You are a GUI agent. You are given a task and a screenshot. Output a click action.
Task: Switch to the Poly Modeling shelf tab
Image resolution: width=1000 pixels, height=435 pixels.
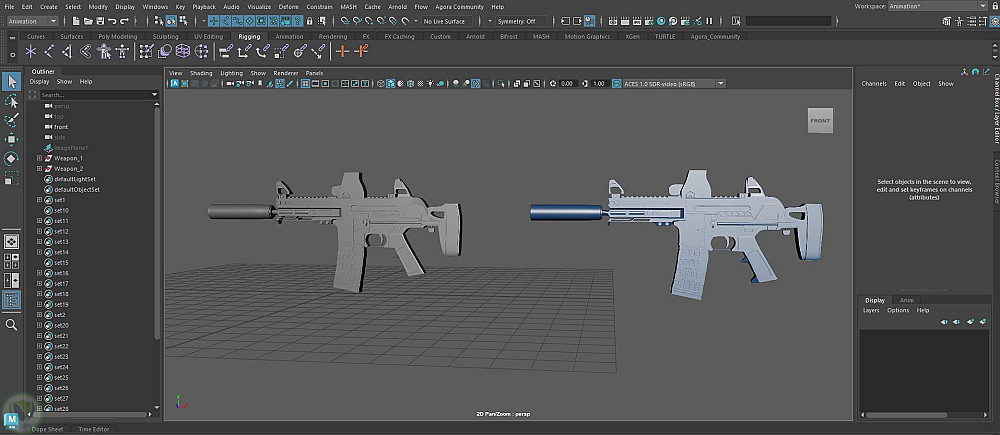coord(117,36)
